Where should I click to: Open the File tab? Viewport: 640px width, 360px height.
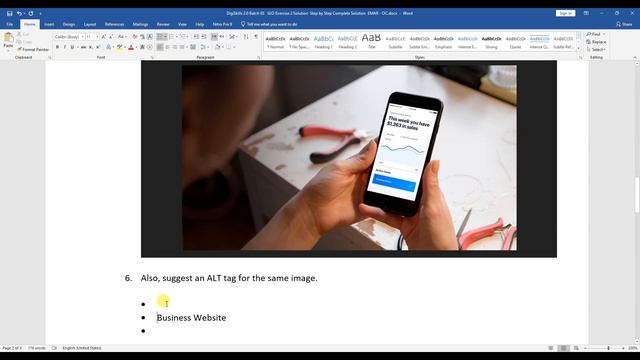click(9, 24)
